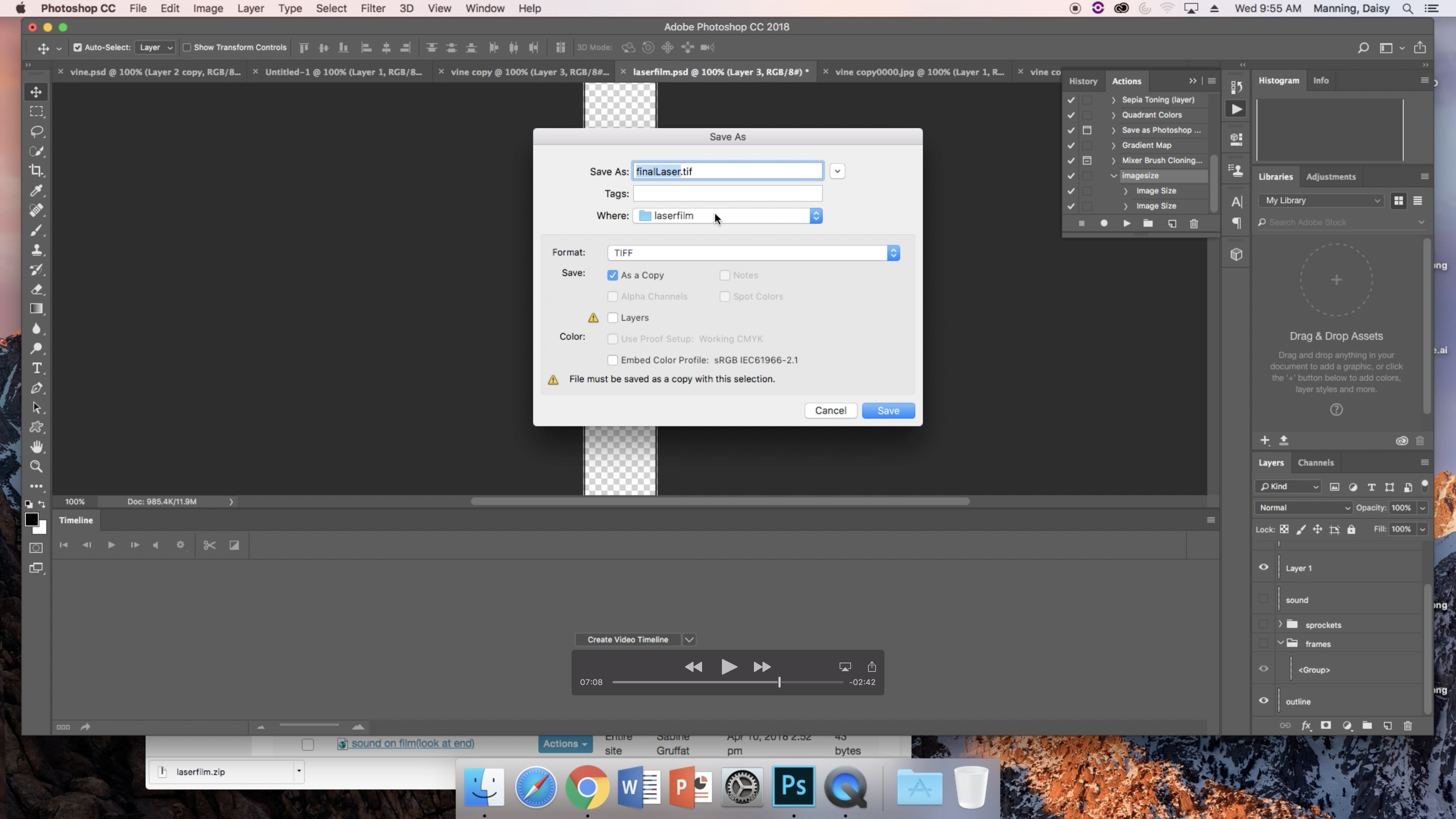This screenshot has height=819, width=1456.
Task: Delete action with the Actions trash icon
Action: coord(1194,224)
